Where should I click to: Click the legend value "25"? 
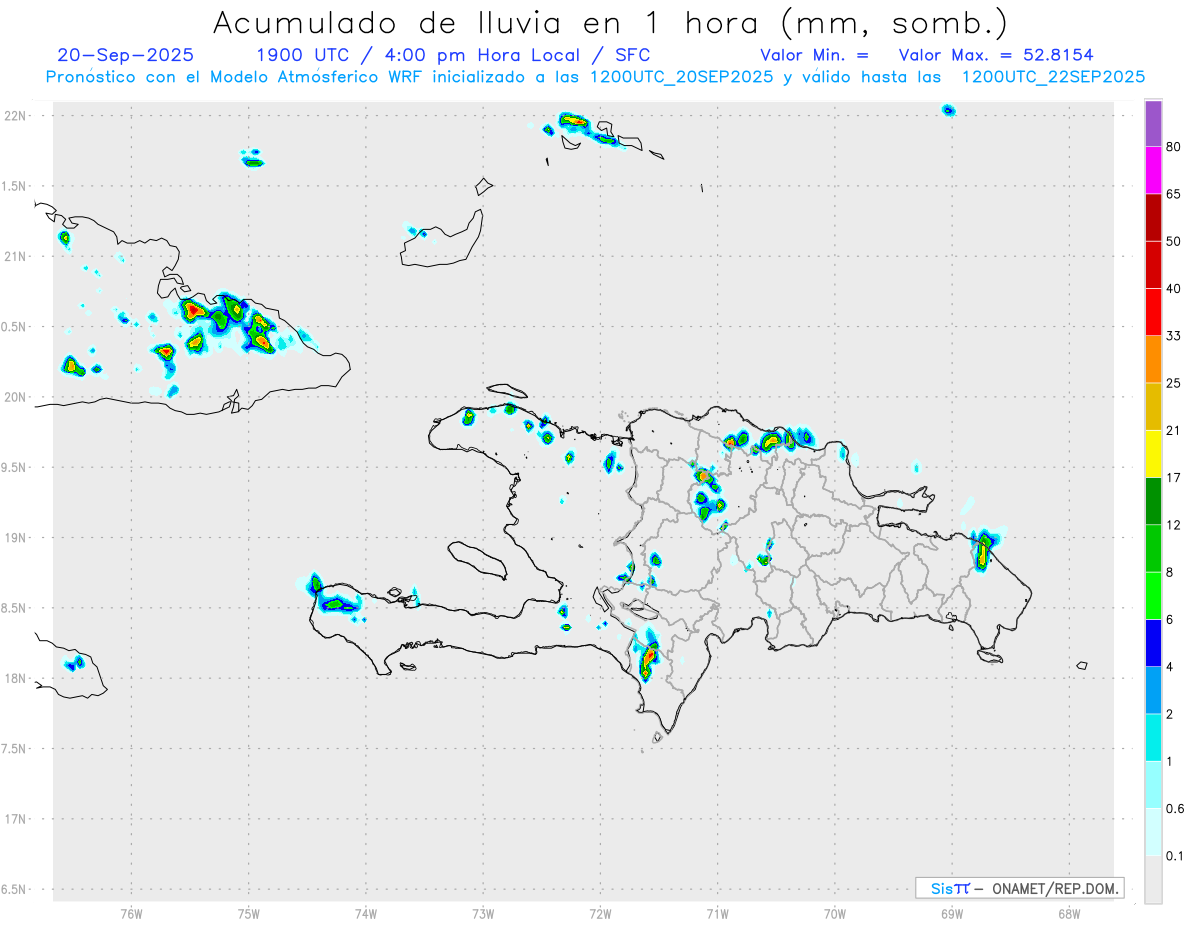coord(1174,383)
